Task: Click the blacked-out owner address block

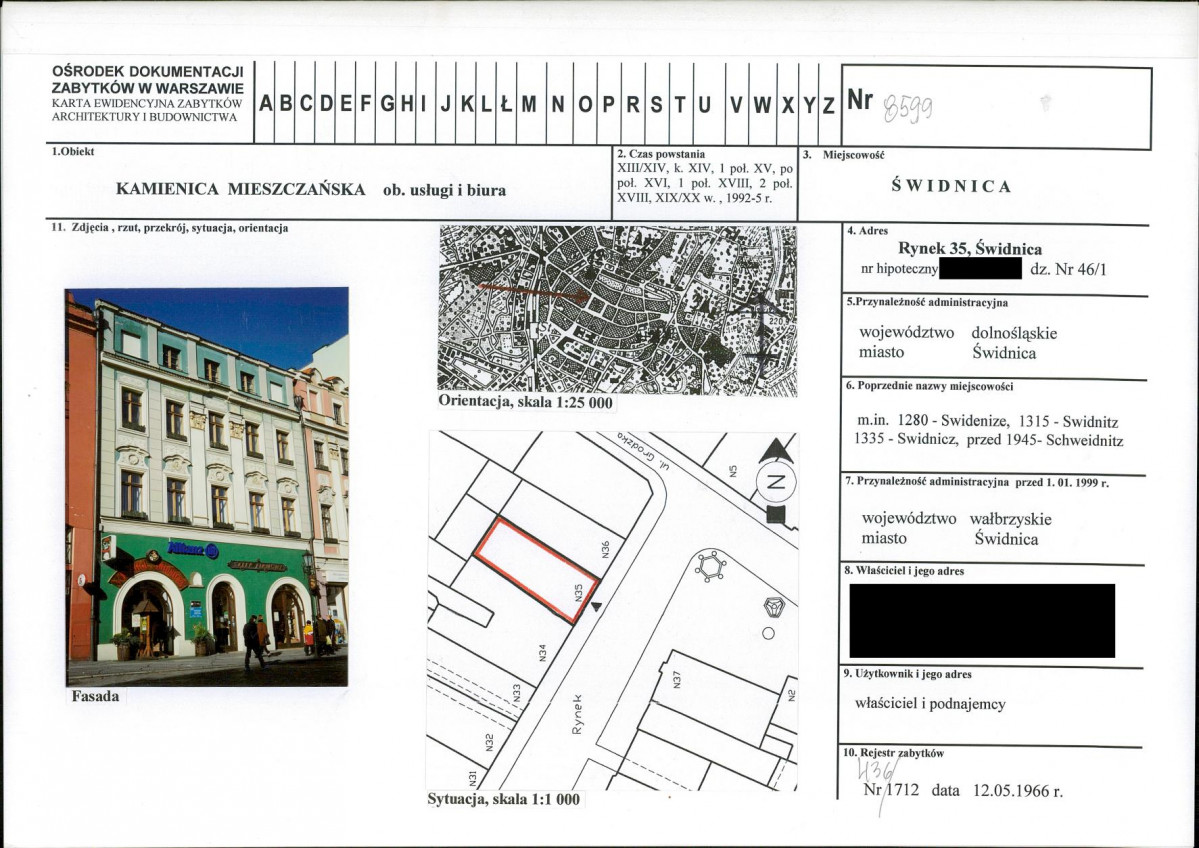Action: 981,621
